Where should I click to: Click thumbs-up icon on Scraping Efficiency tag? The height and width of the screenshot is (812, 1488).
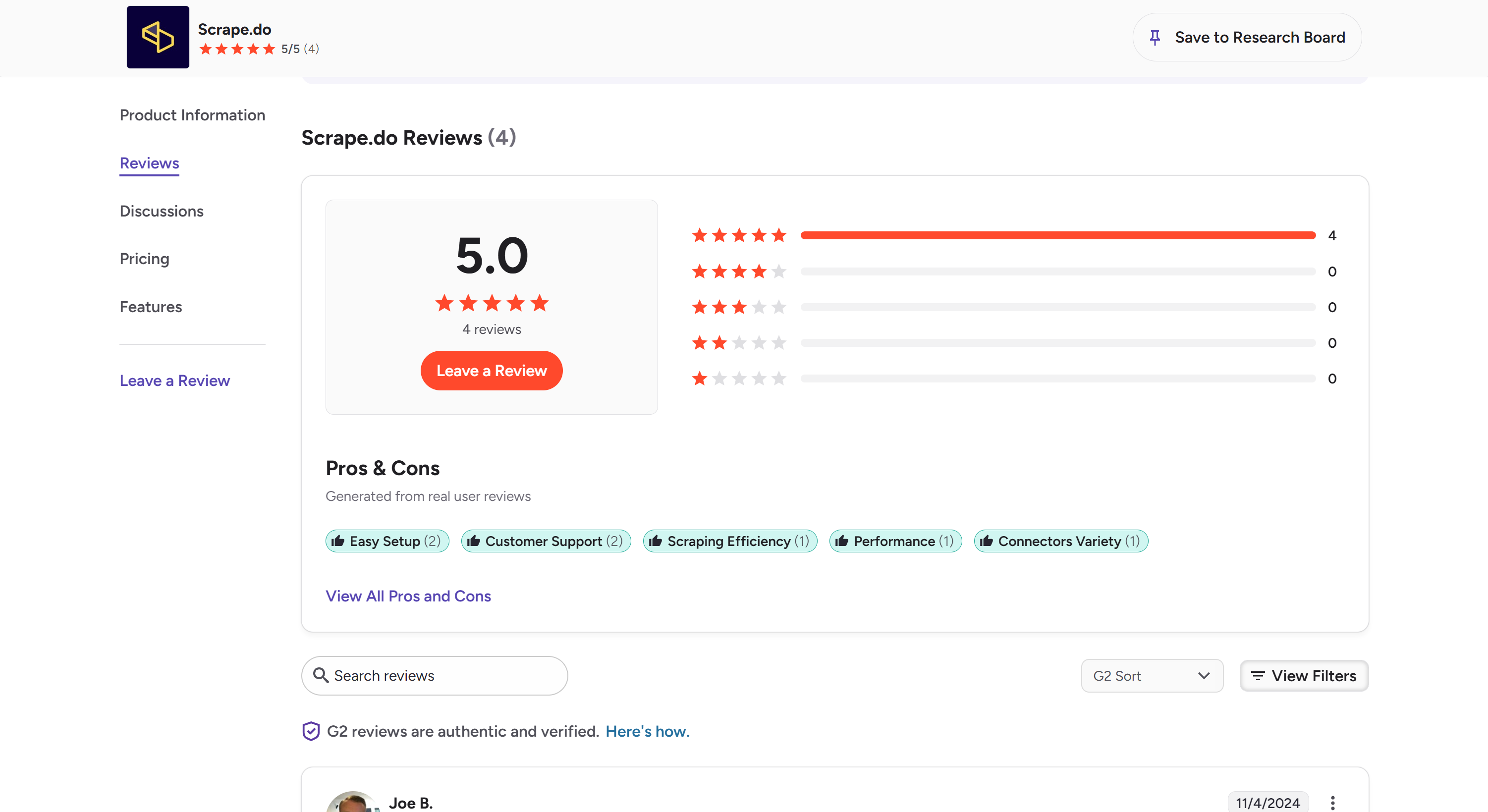point(655,541)
